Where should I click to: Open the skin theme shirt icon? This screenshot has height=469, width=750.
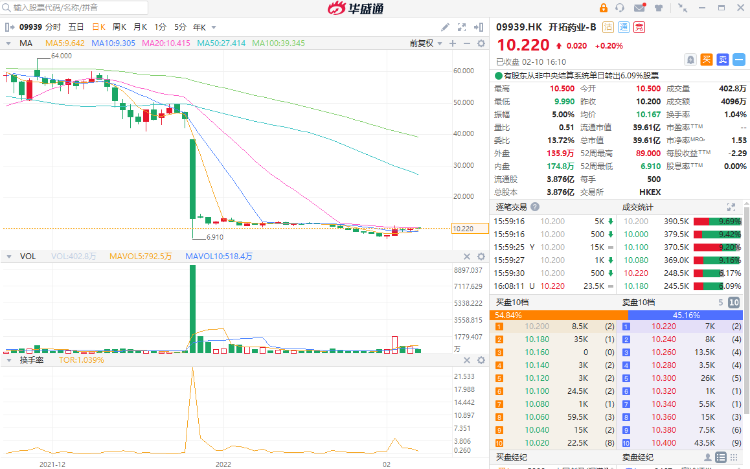pos(659,8)
